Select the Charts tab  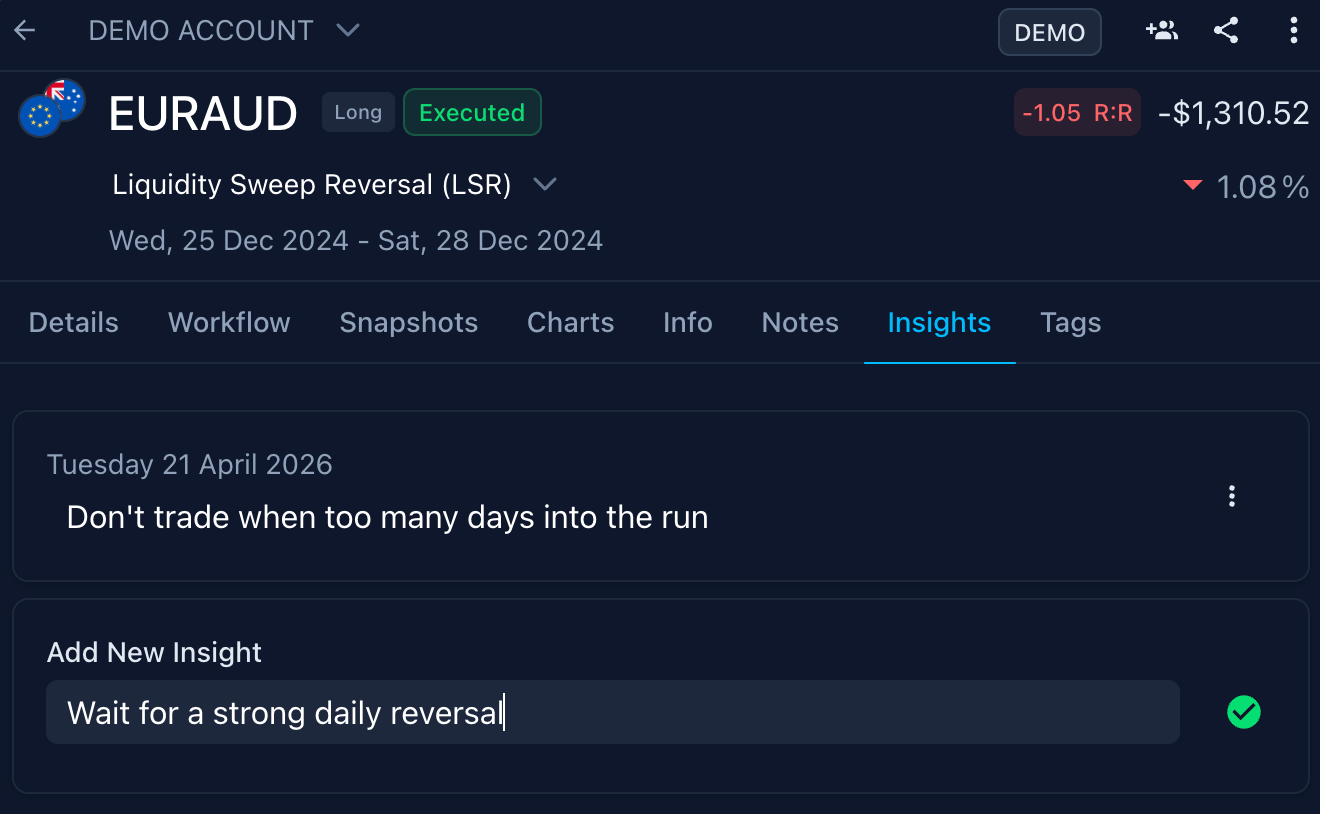click(x=570, y=323)
